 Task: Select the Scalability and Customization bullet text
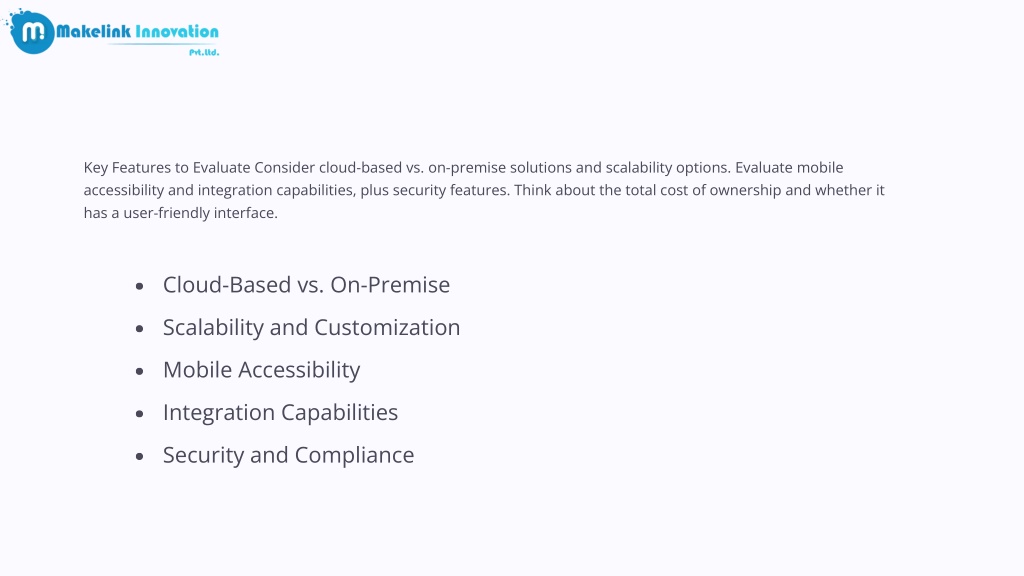[312, 327]
